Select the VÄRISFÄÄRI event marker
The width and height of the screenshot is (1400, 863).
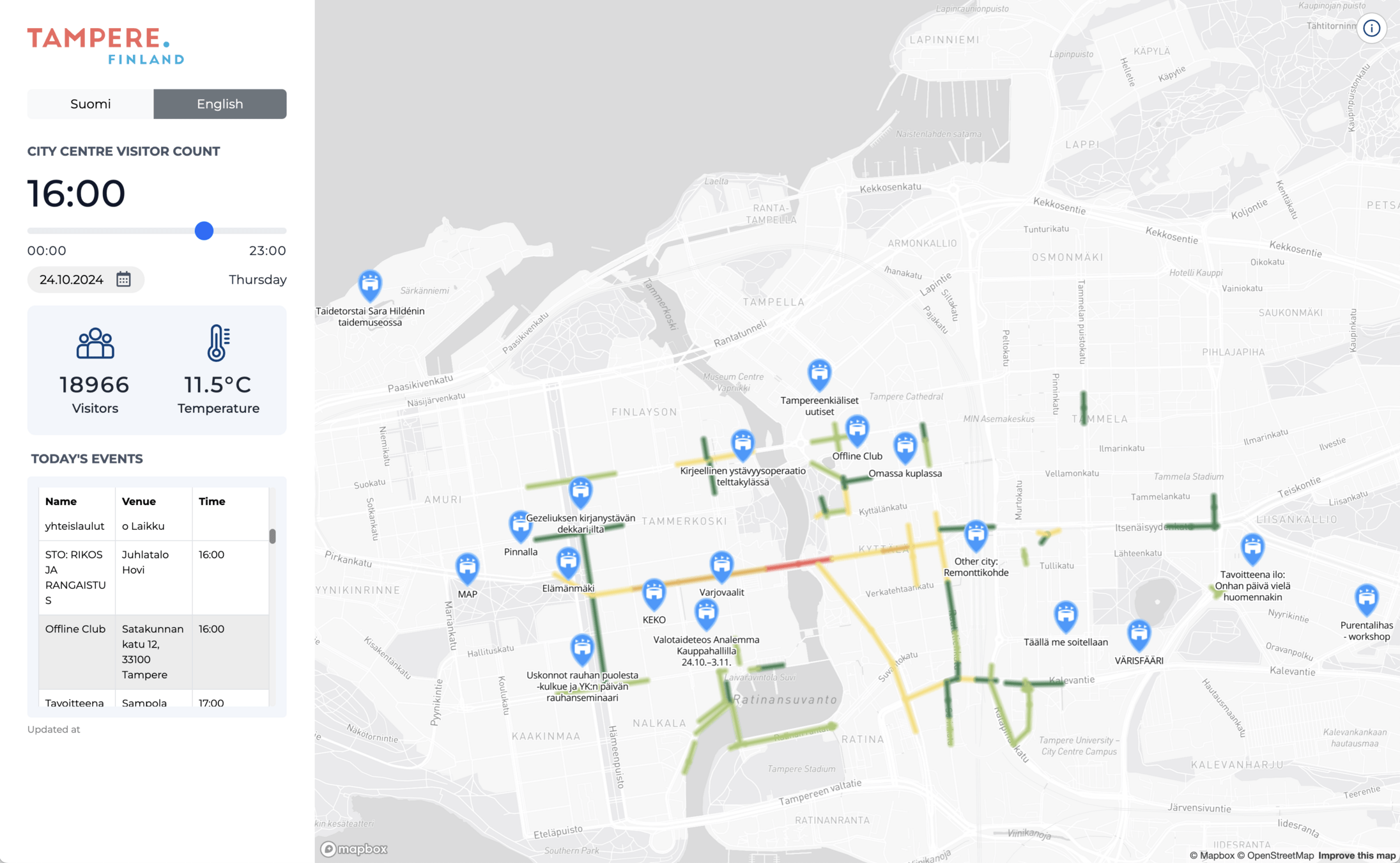[x=1139, y=636]
